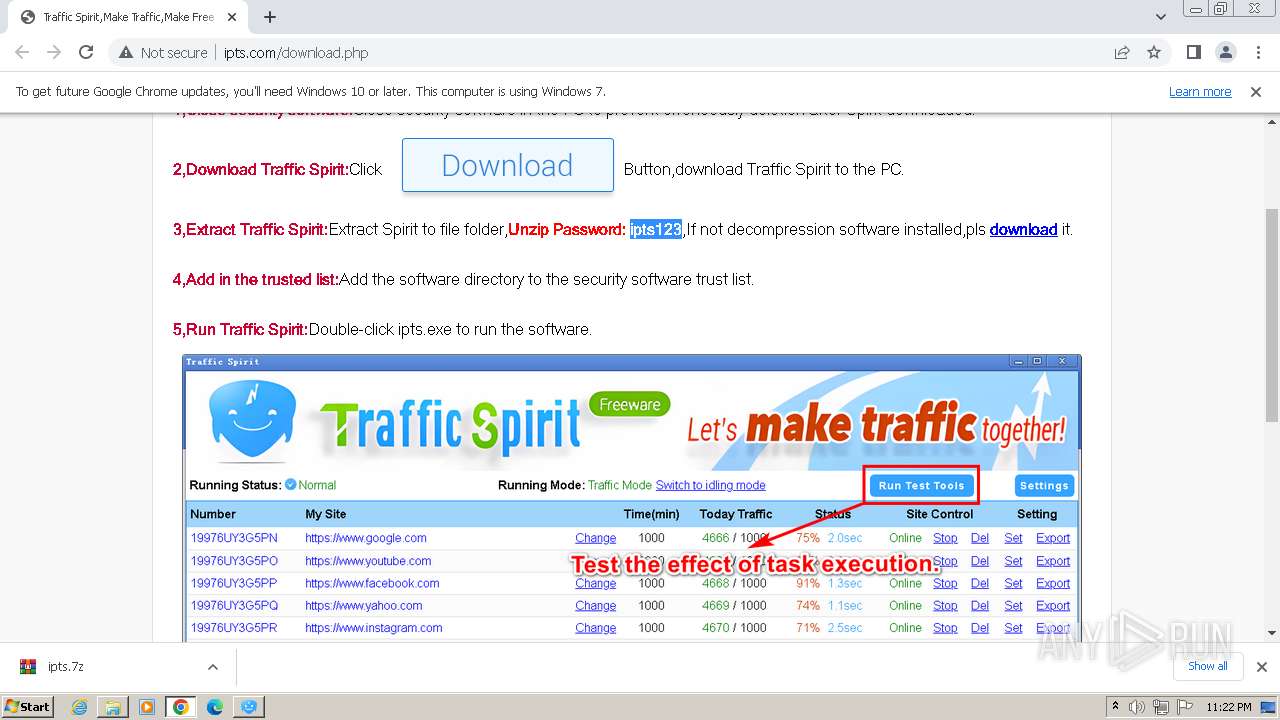Dismiss the Chrome update notification bar
Viewport: 1280px width, 720px height.
point(1256,91)
